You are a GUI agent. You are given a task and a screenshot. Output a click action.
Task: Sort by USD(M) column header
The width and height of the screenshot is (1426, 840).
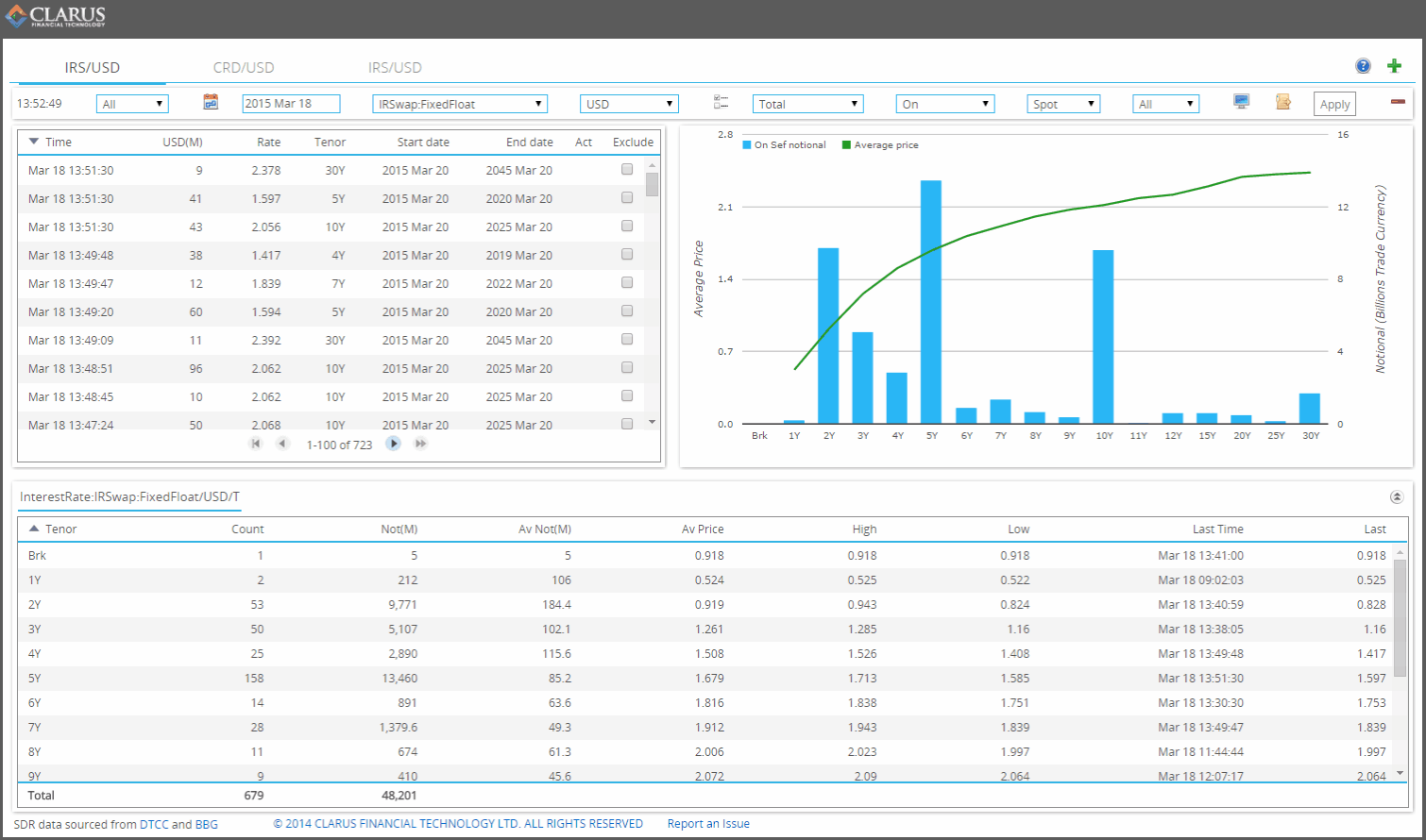(182, 142)
